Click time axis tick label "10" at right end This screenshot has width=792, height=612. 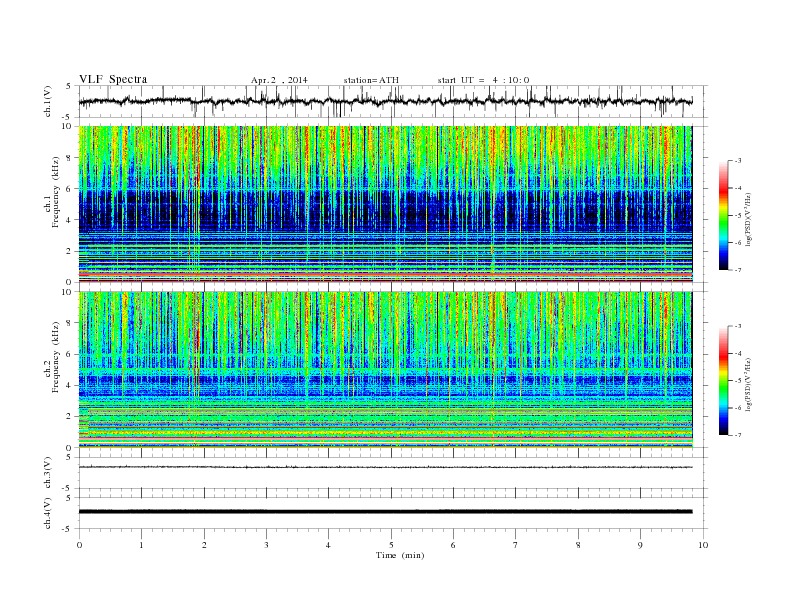coord(703,545)
